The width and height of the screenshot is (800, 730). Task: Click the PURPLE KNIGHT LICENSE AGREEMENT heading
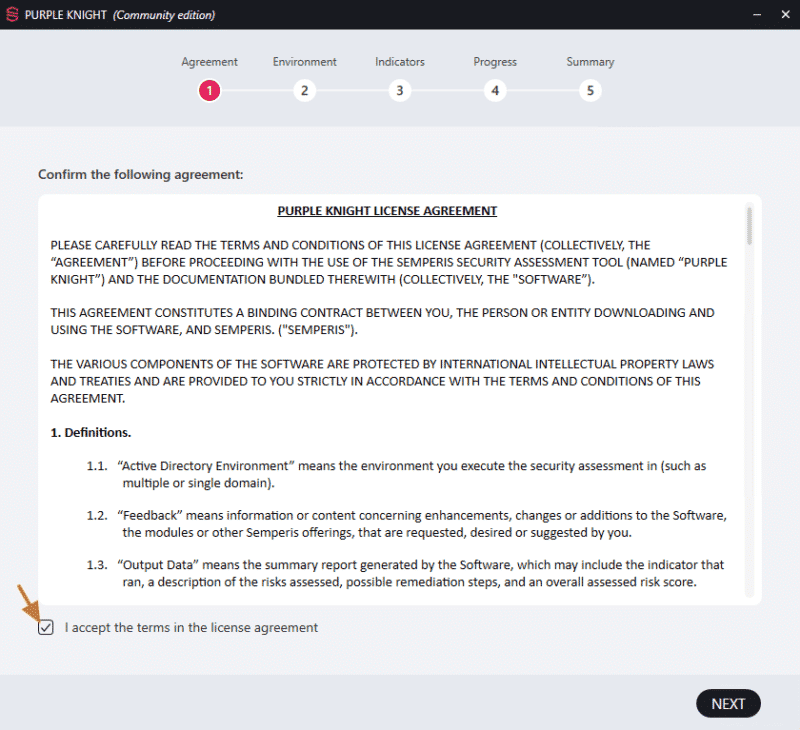coord(387,211)
